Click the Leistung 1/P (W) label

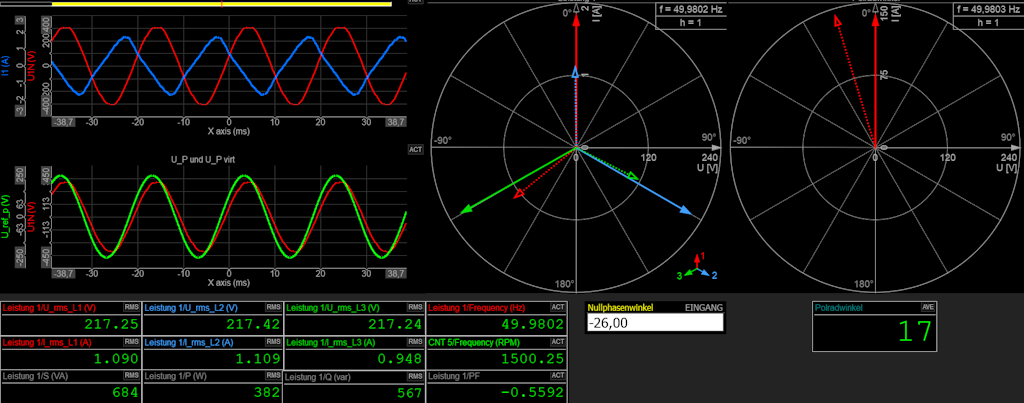[x=174, y=376]
